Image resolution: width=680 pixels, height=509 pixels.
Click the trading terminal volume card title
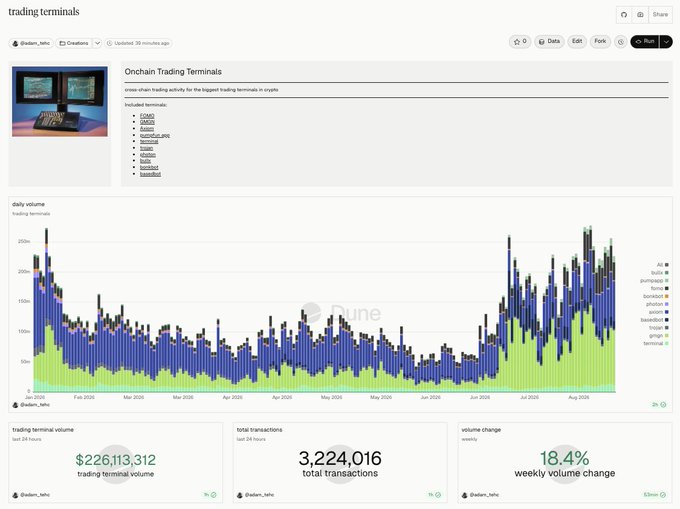click(43, 430)
